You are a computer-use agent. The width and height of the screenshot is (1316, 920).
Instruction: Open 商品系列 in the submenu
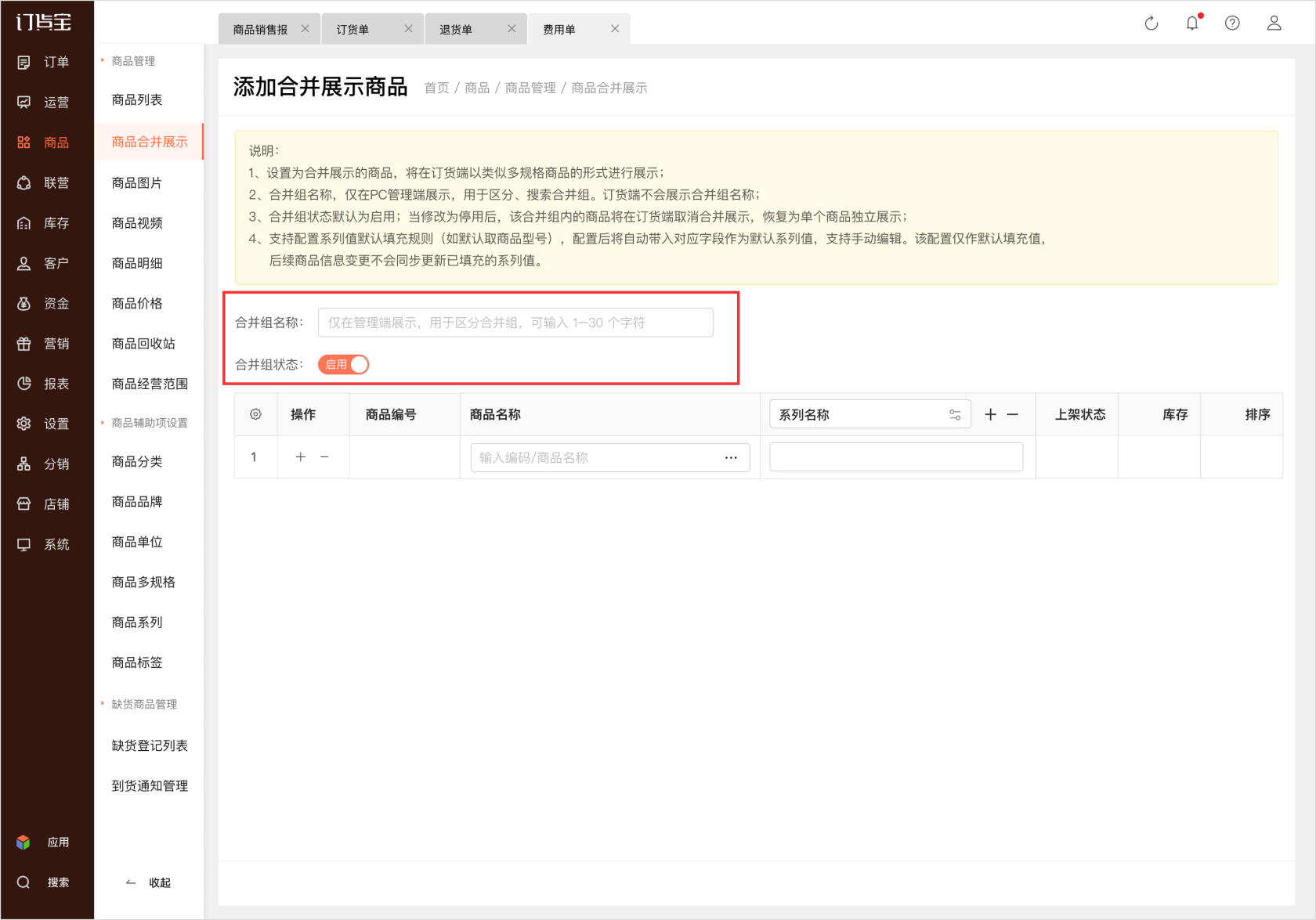coord(137,622)
